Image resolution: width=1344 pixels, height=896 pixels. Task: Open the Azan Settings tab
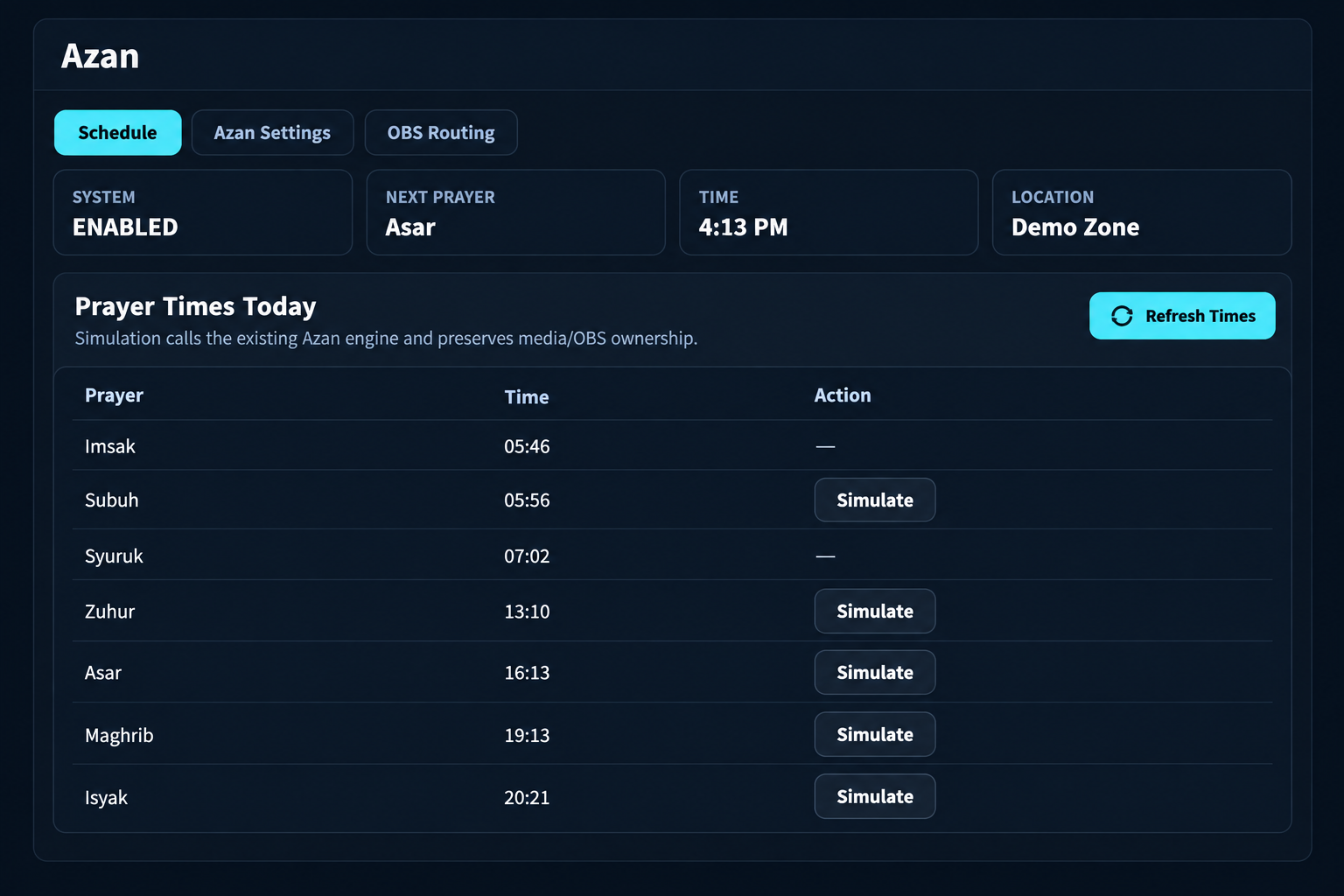point(272,133)
